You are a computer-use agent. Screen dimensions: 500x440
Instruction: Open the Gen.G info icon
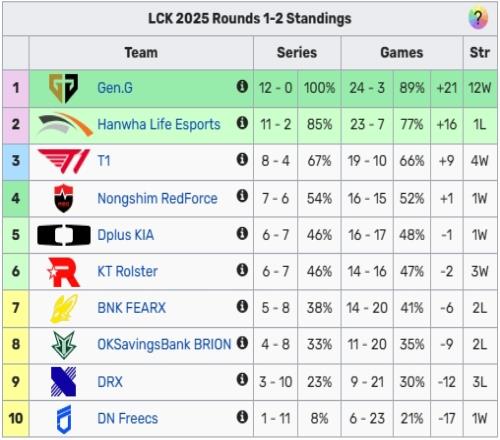click(x=242, y=86)
